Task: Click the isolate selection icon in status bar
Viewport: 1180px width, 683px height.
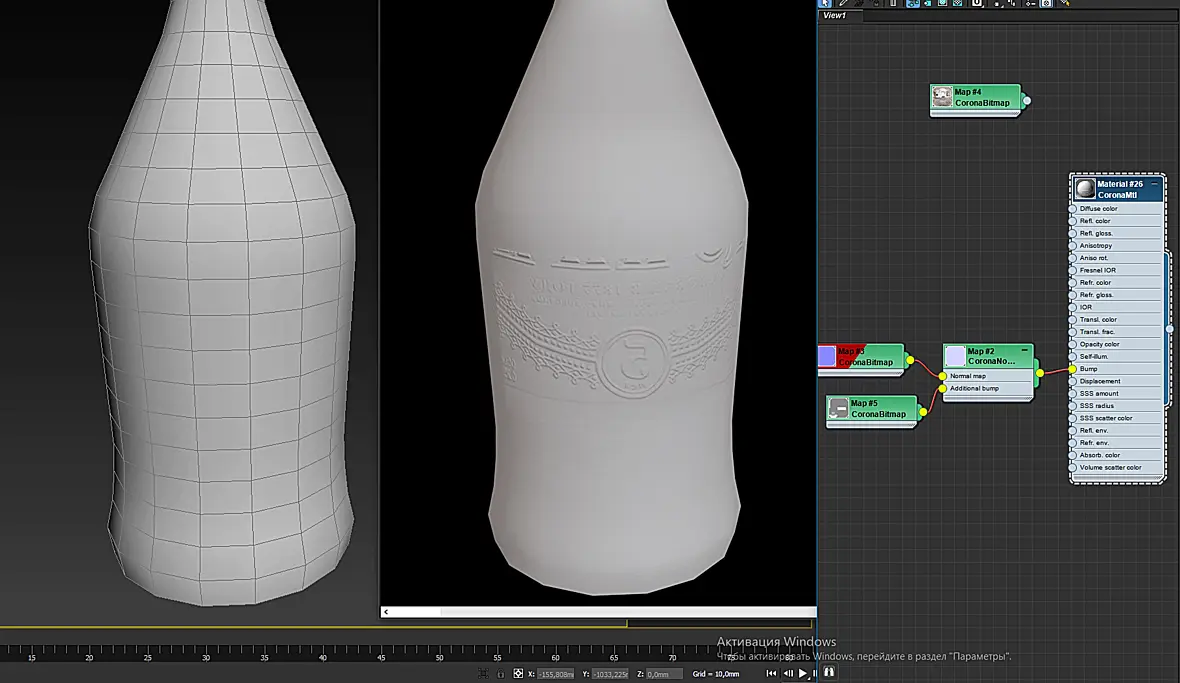Action: click(x=483, y=673)
